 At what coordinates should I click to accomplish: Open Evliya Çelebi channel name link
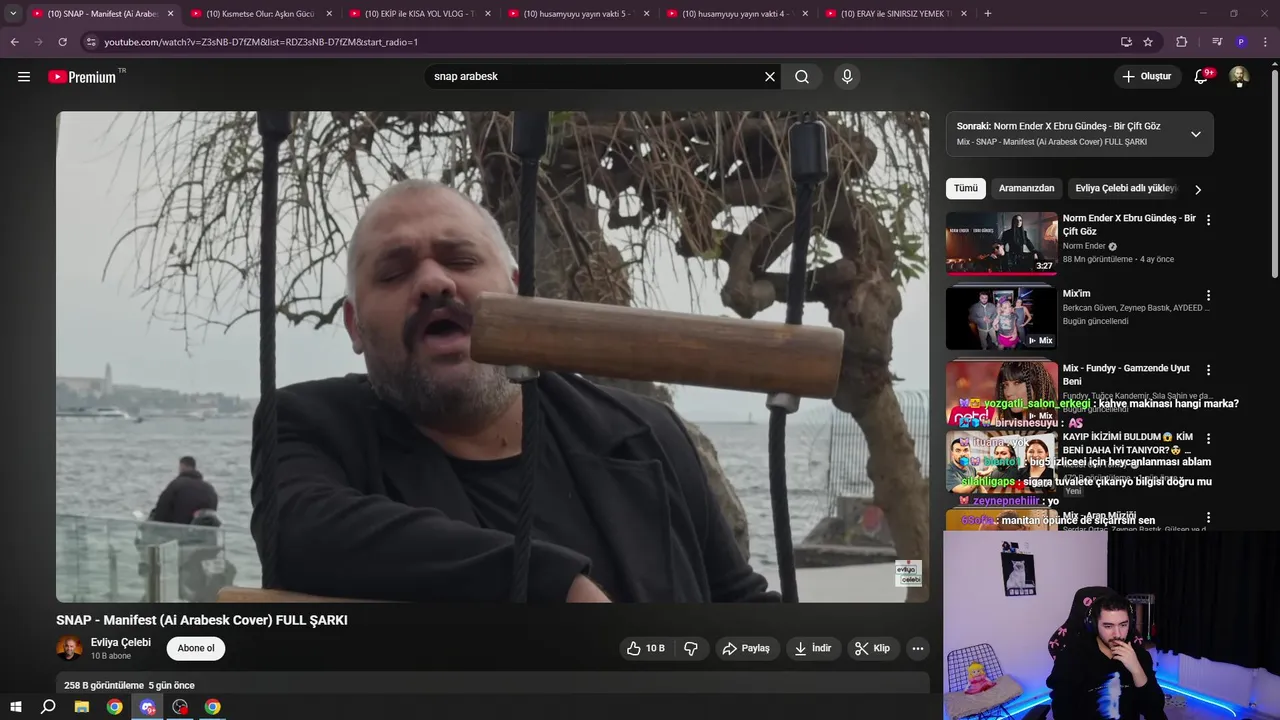121,642
